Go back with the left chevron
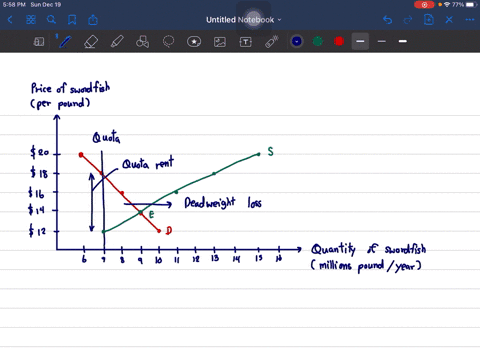The height and width of the screenshot is (360, 480). tap(10, 20)
